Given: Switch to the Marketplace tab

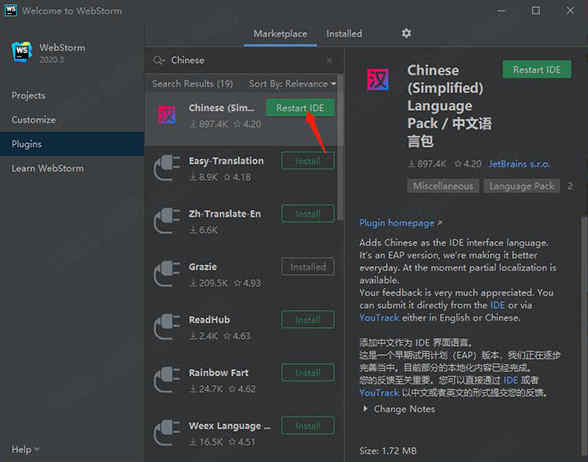Looking at the screenshot, I should (280, 34).
